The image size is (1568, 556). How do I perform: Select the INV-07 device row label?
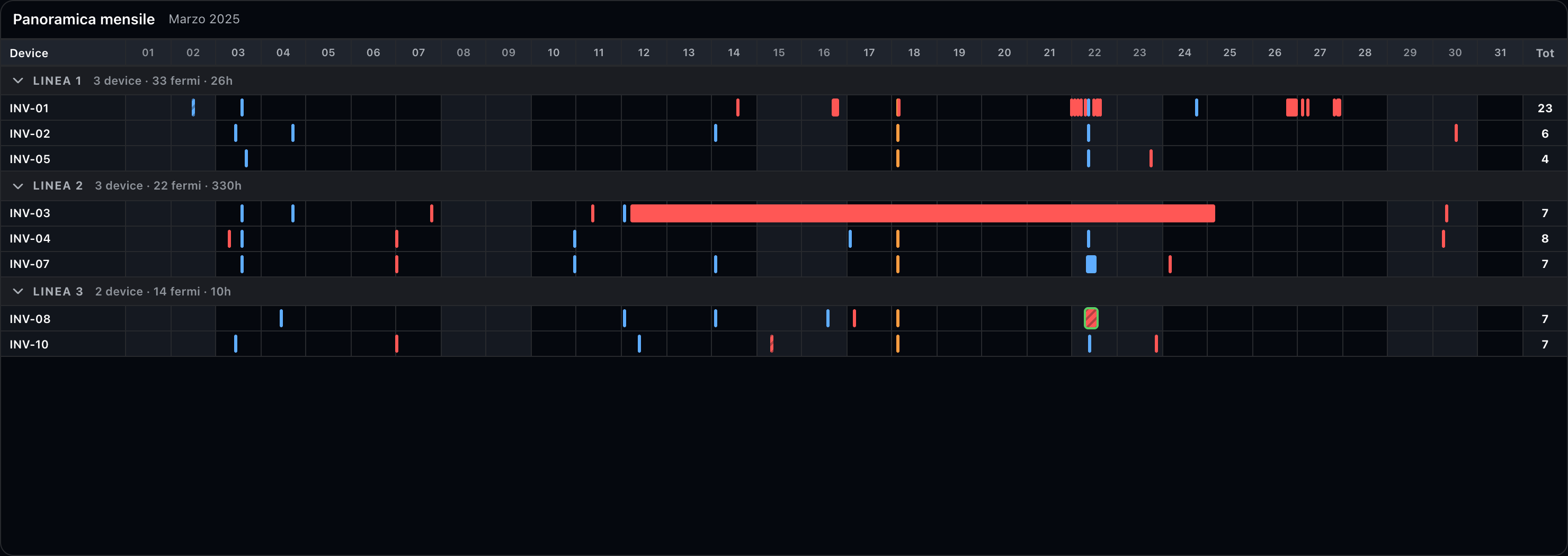[29, 264]
